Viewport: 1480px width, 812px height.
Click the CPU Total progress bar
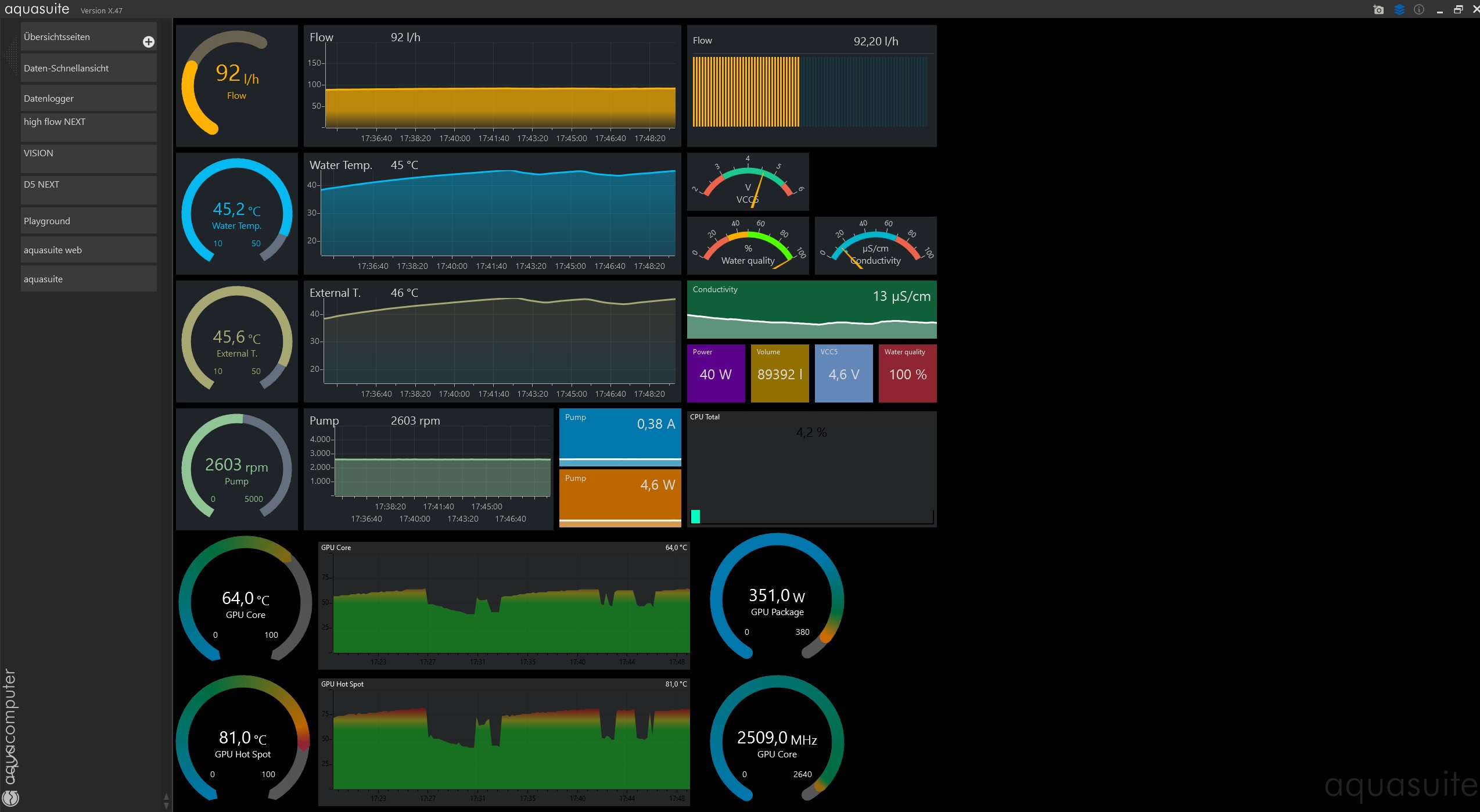tap(811, 516)
